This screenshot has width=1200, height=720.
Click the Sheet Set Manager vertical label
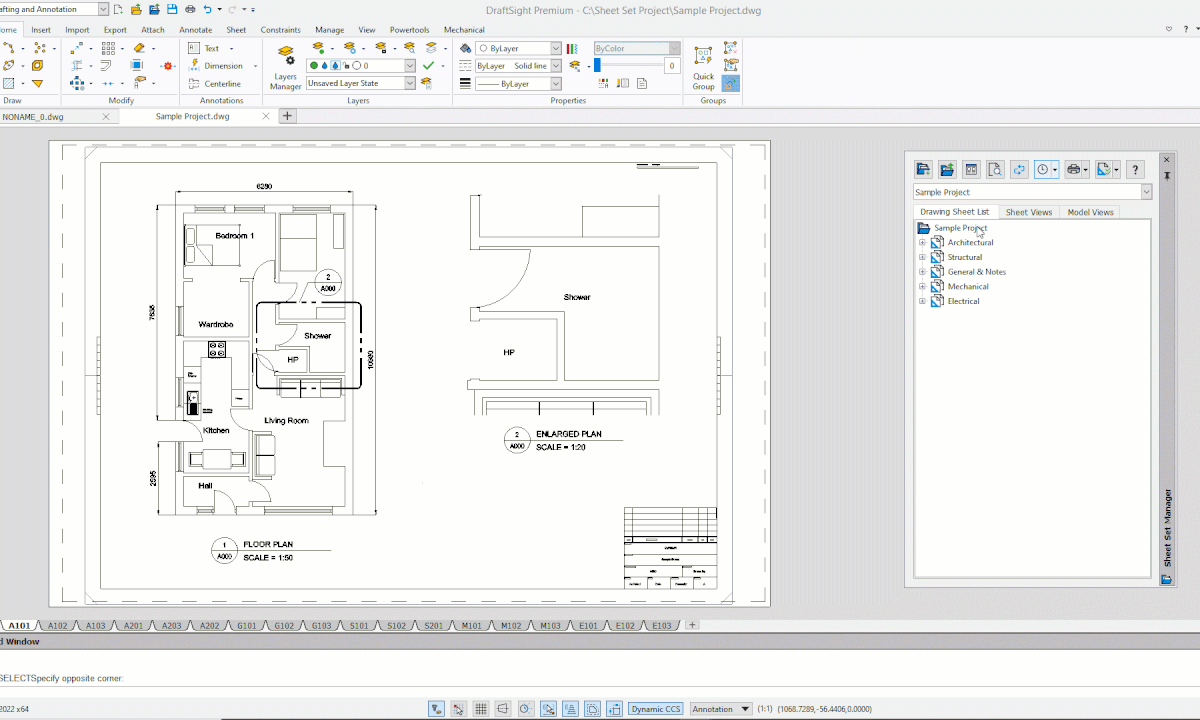(x=1166, y=528)
